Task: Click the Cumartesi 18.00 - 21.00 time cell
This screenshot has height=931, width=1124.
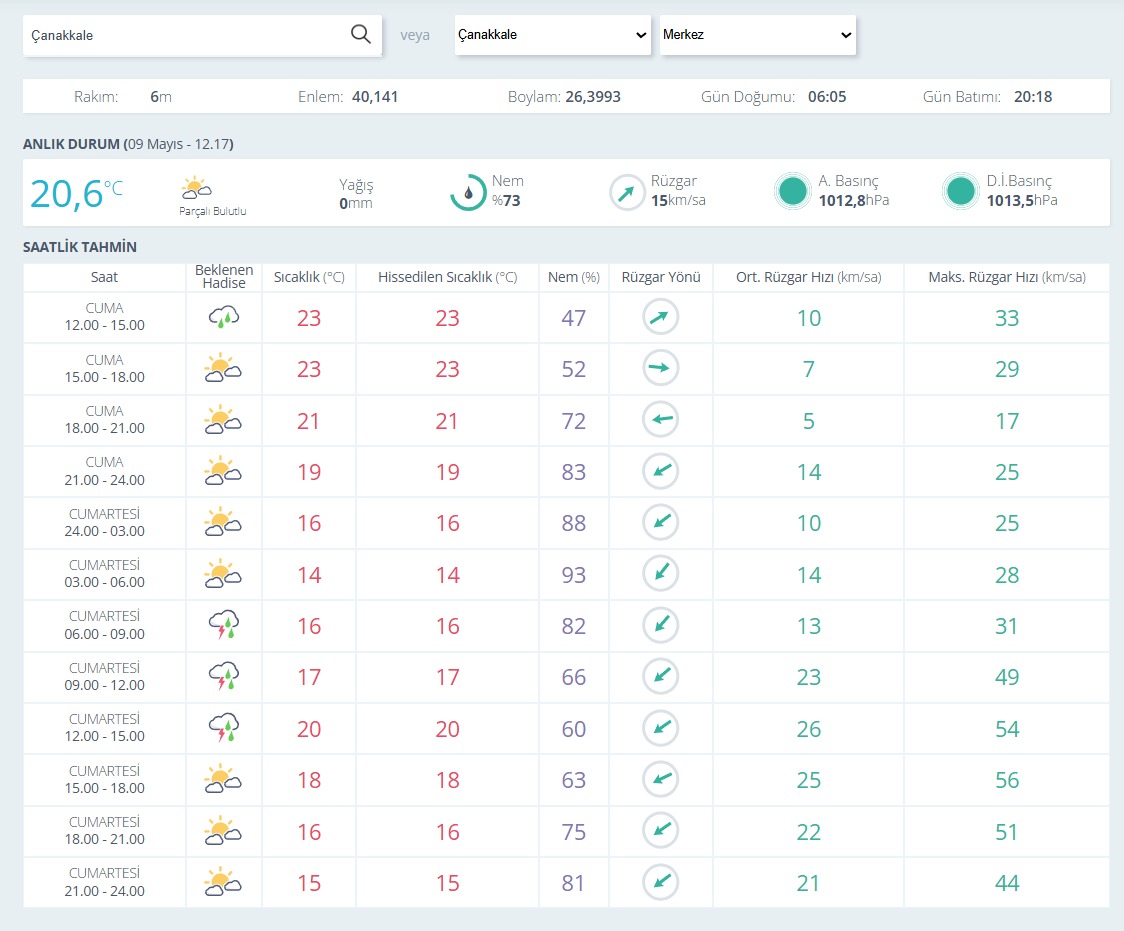Action: point(105,830)
